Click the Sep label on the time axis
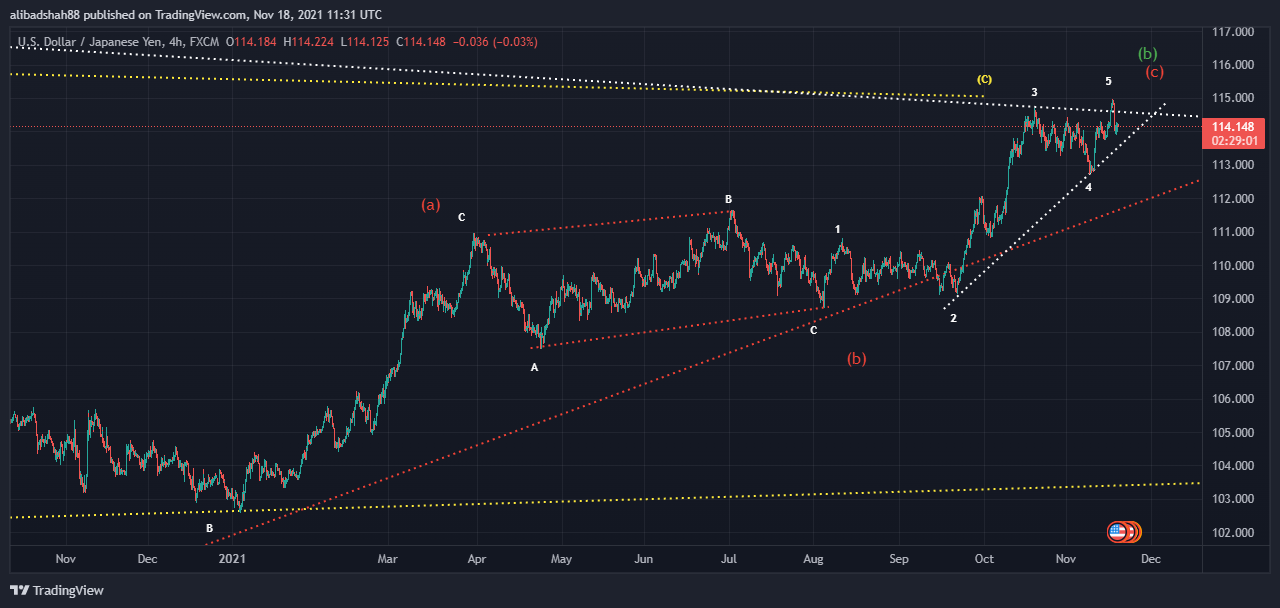The width and height of the screenshot is (1280, 608). [899, 560]
